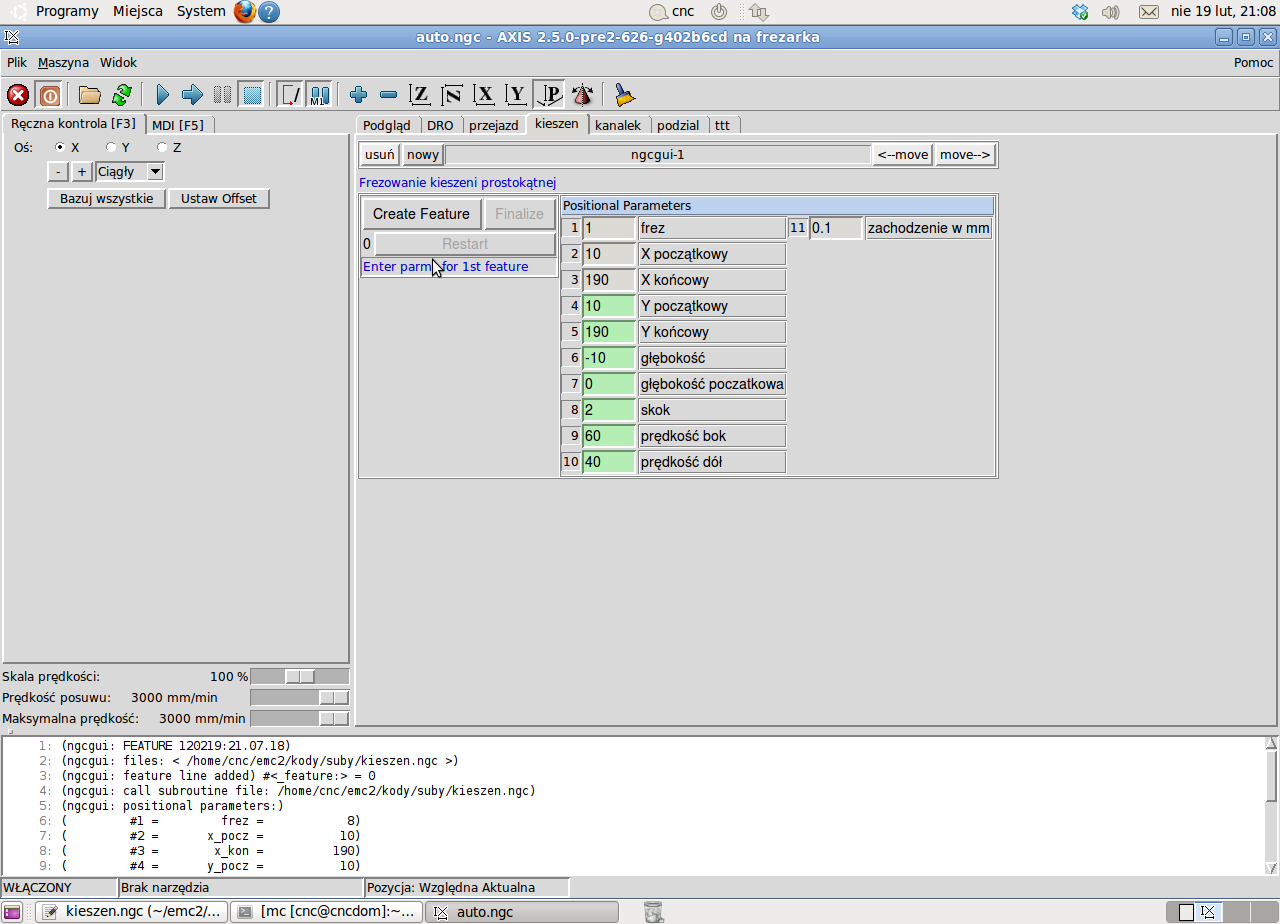
Task: Click the G-code listing vertical scrollbar
Action: pos(1271,805)
